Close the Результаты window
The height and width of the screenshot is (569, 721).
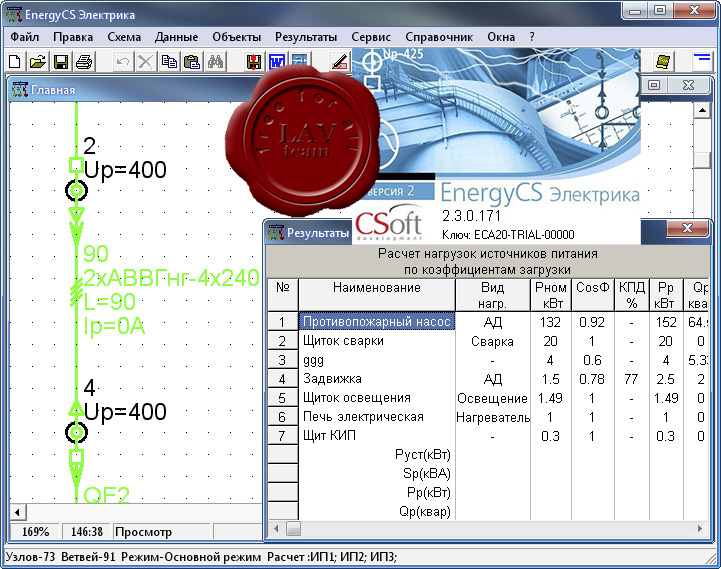[x=687, y=228]
